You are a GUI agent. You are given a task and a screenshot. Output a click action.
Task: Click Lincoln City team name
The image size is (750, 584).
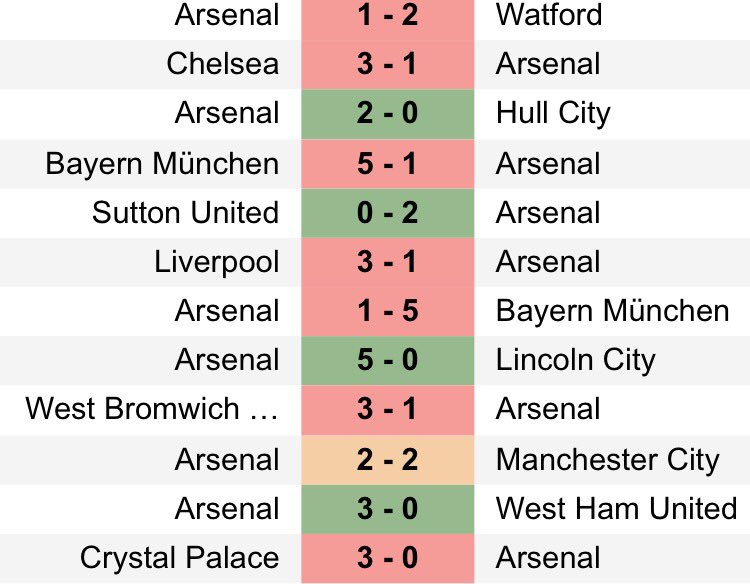[x=575, y=360]
